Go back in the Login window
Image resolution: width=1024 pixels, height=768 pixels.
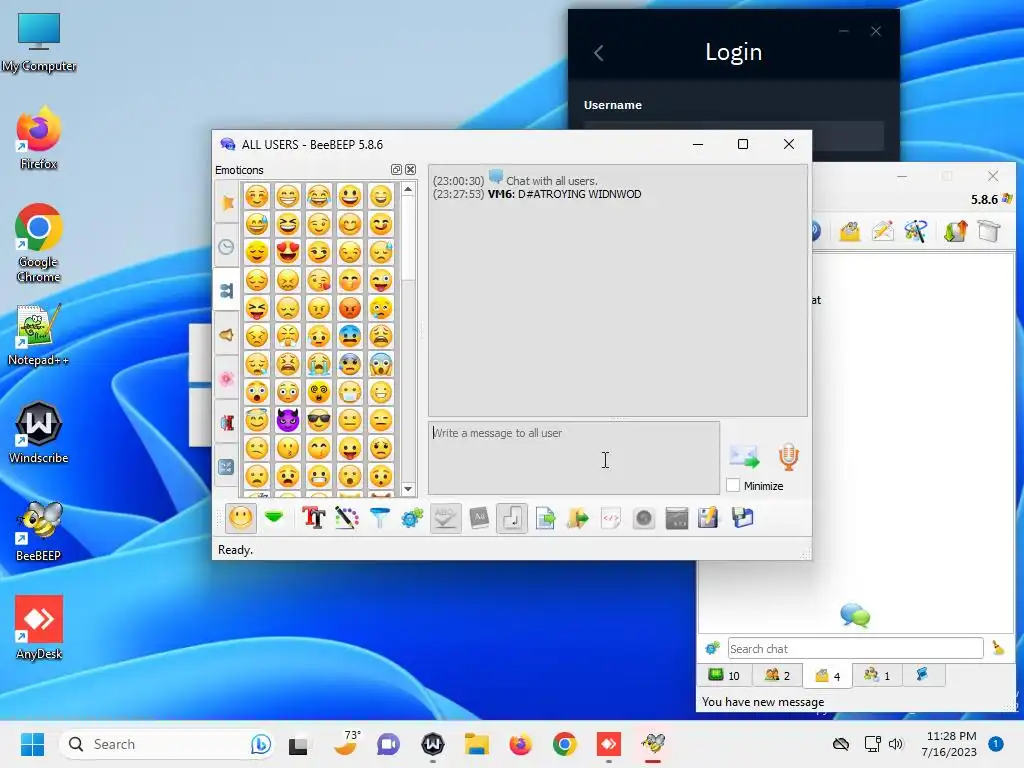tap(599, 53)
